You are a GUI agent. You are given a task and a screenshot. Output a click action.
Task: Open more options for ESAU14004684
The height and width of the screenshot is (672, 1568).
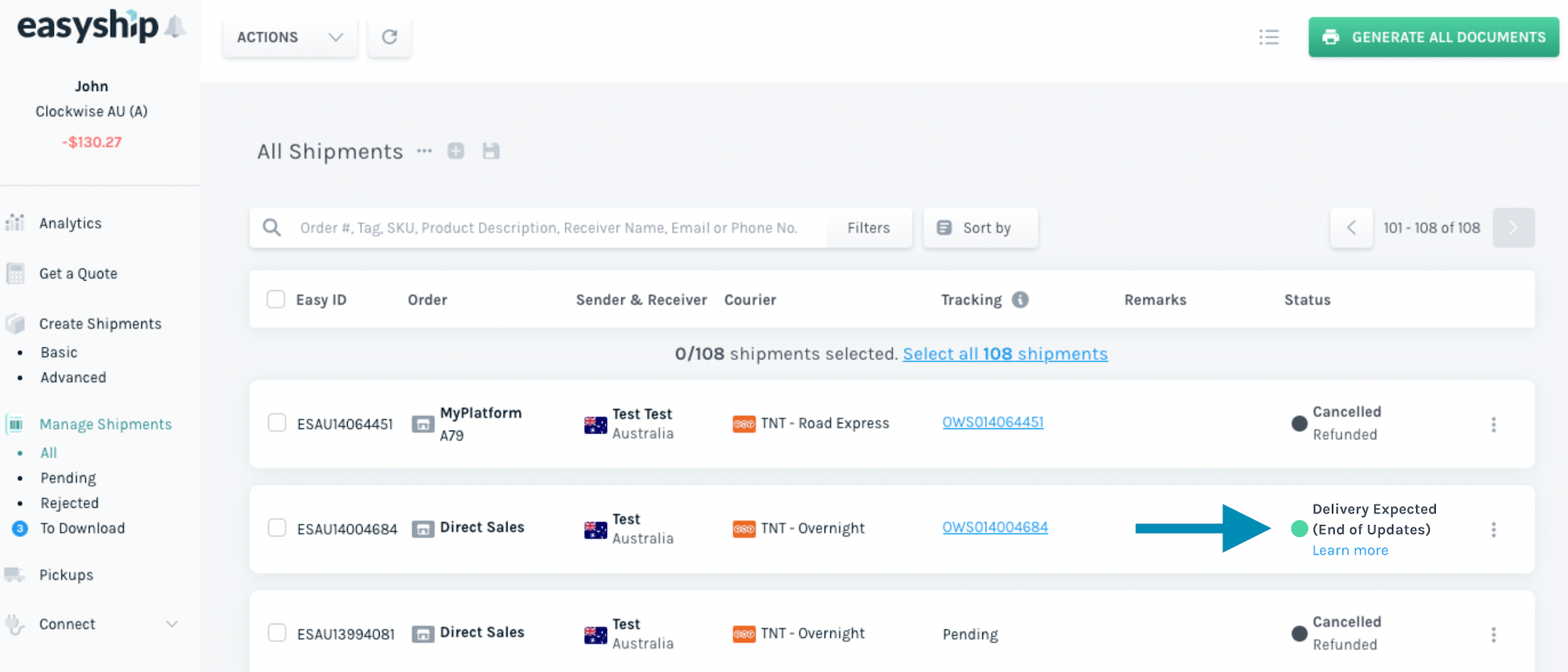point(1493,529)
